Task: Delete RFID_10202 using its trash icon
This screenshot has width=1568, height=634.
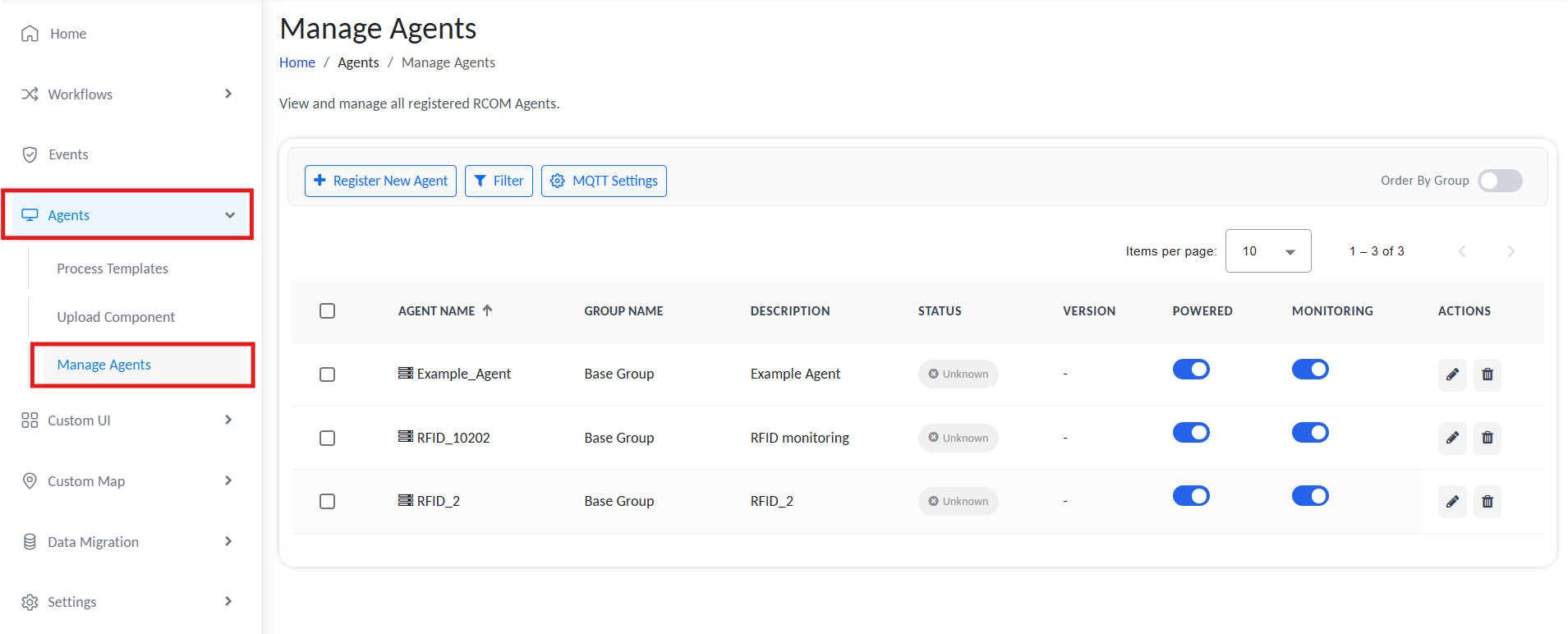Action: (1487, 438)
